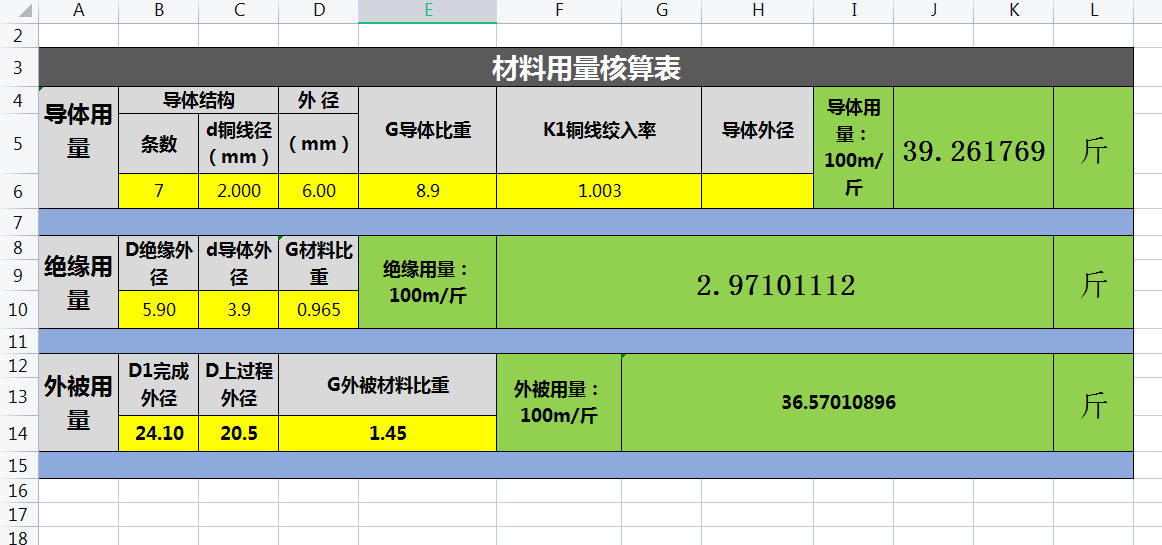Click the select-all corner of the sheet
This screenshot has height=545, width=1162.
point(18,11)
